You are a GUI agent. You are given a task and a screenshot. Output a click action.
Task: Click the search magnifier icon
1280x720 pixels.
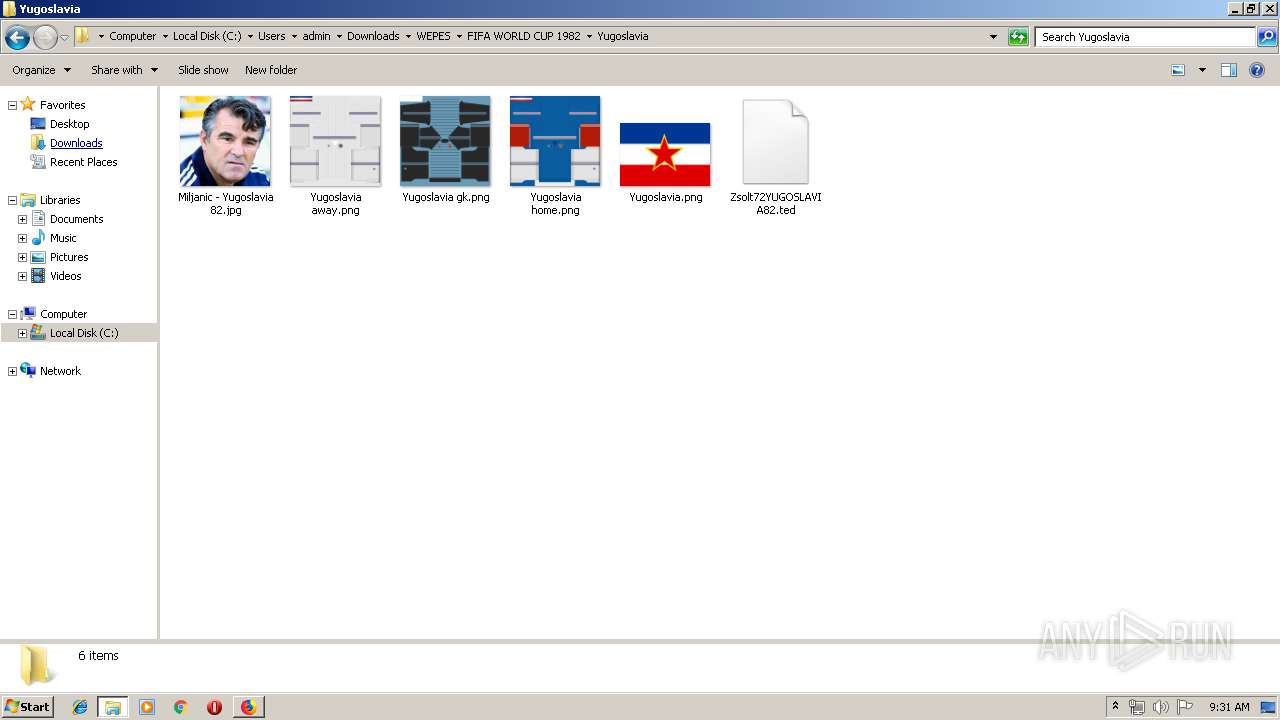[1267, 37]
